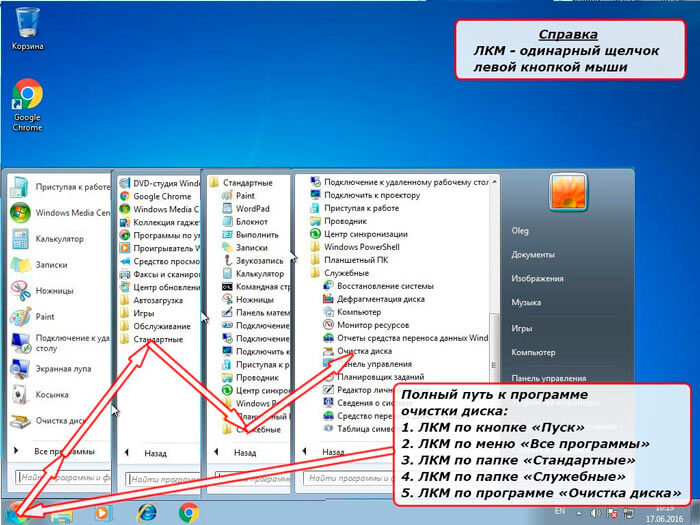Open Windows Media Center from the pinned programs list

tap(60, 212)
